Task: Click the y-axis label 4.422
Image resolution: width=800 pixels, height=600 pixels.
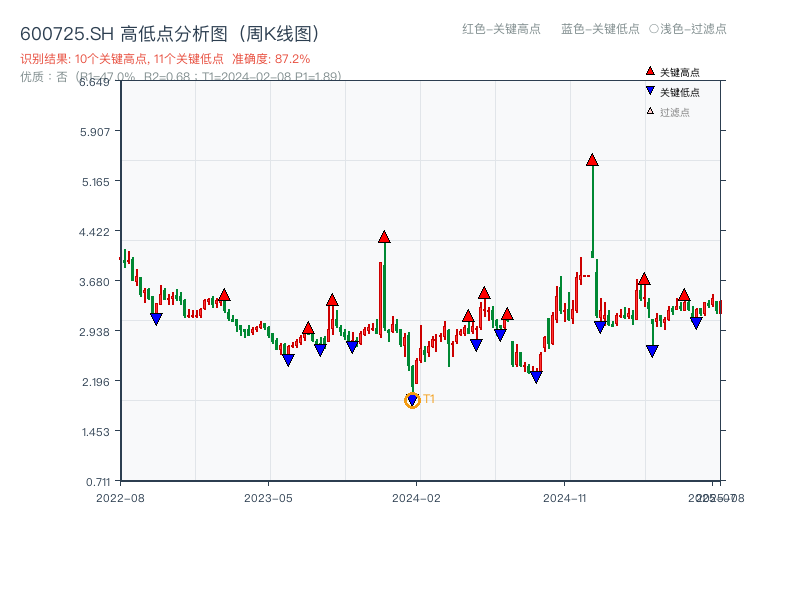Action: pos(94,232)
